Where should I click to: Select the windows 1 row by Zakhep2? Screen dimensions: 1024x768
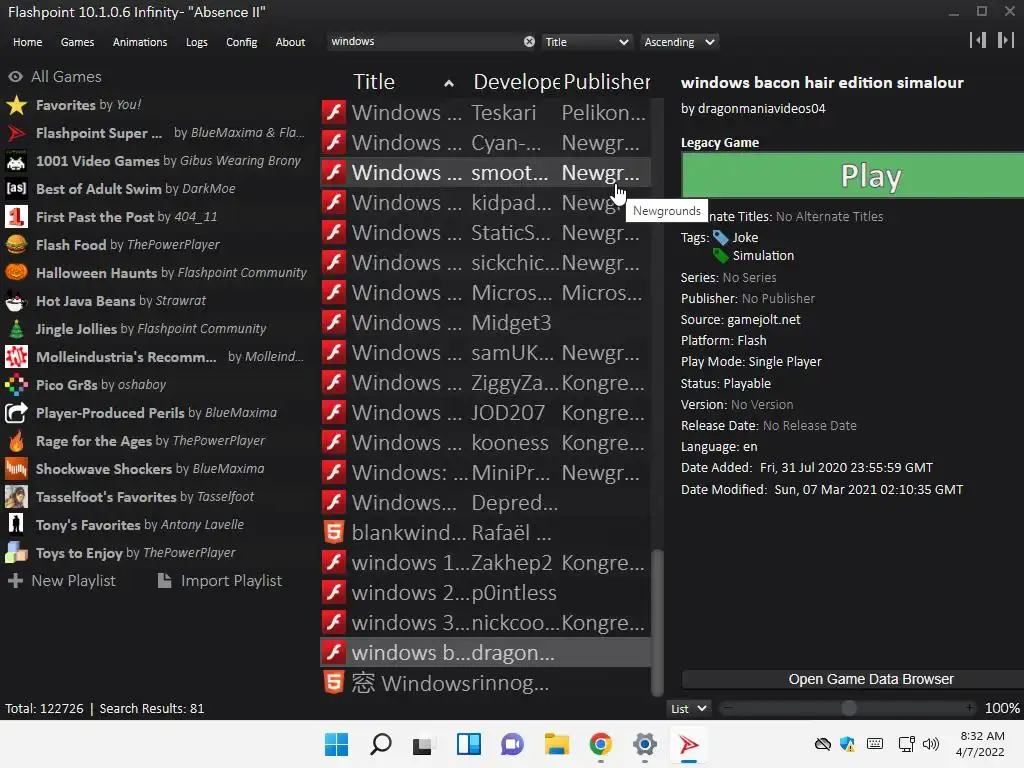click(485, 563)
